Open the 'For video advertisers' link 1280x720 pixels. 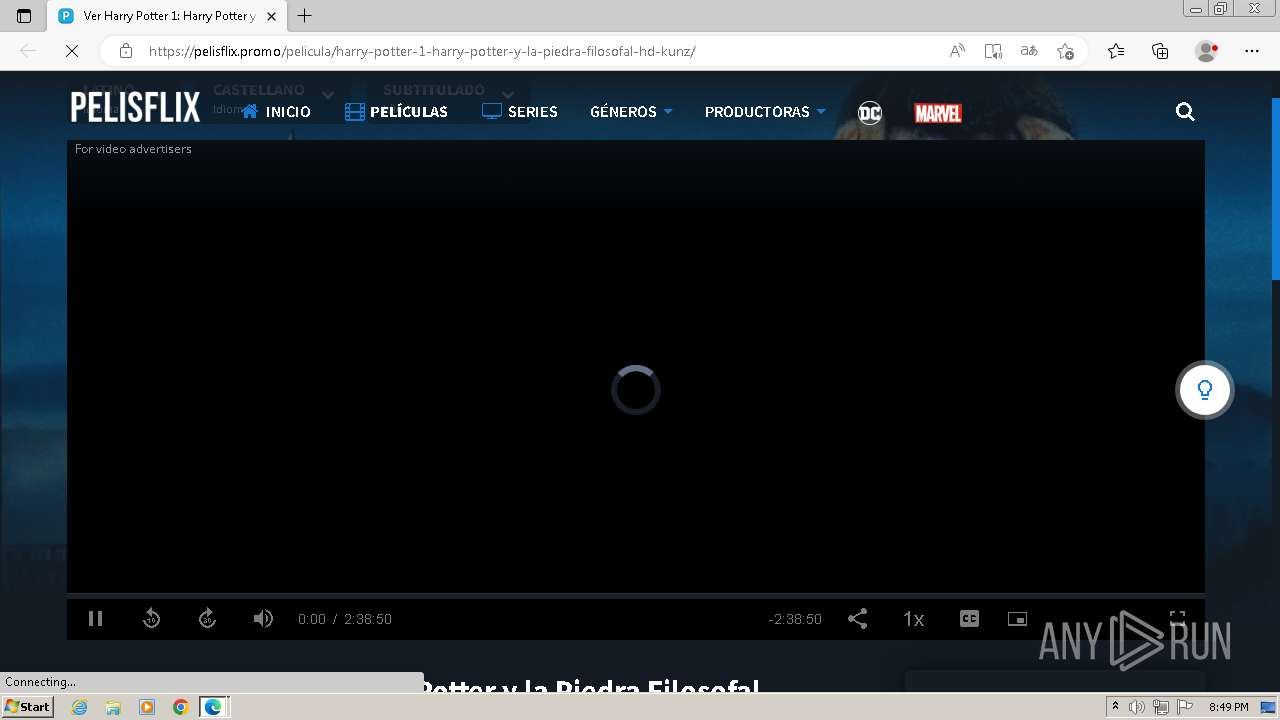(x=133, y=149)
